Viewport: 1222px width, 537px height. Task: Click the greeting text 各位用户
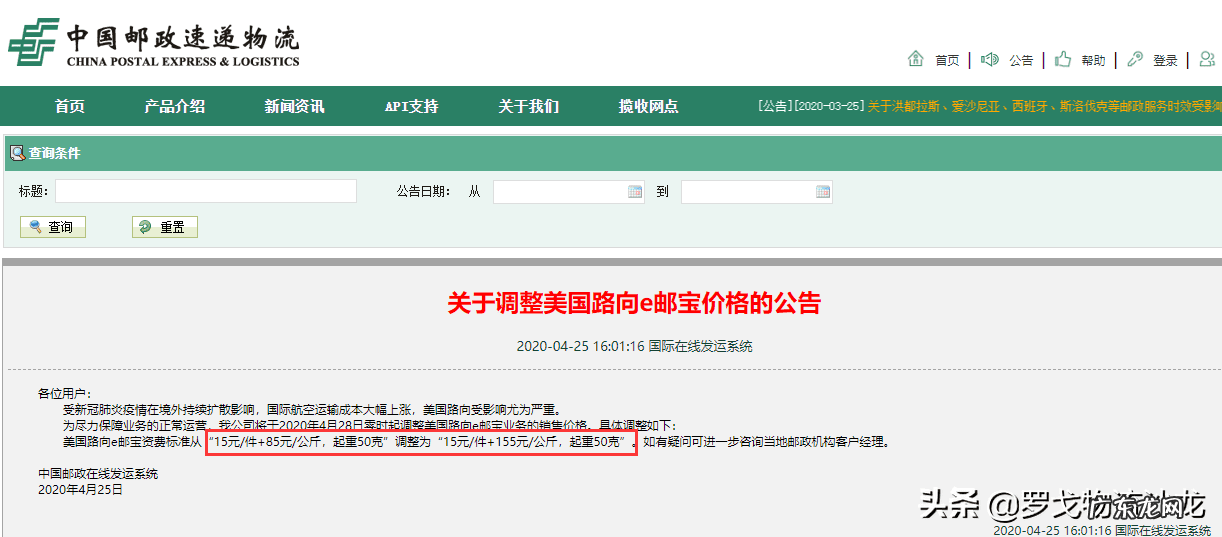pos(64,394)
